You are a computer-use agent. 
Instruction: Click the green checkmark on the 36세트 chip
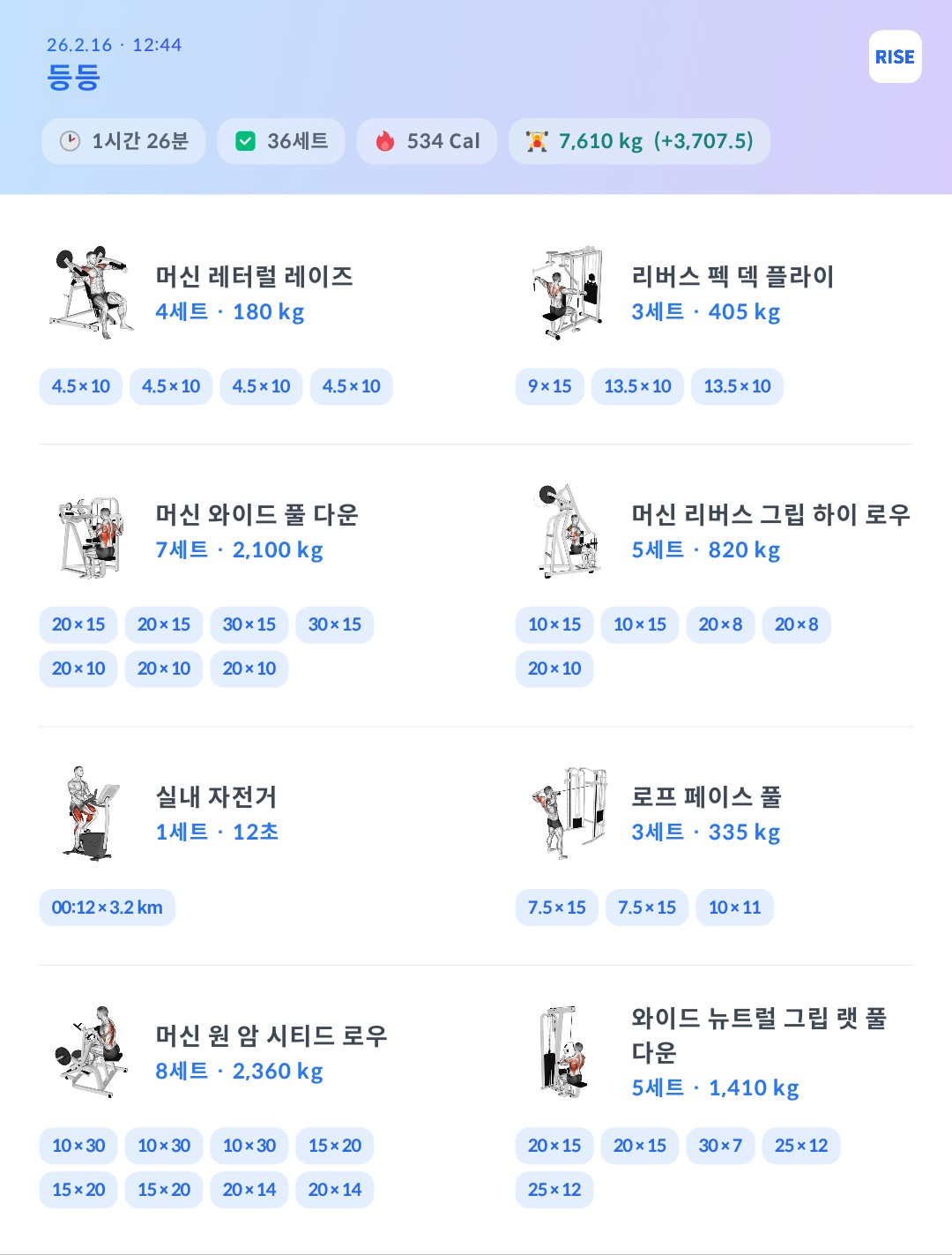coord(245,140)
